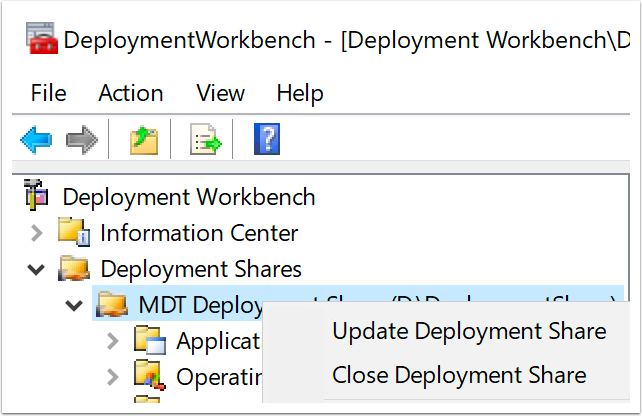Viewport: 642px width, 416px height.
Task: Click the Export List toolbar icon
Action: click(206, 141)
